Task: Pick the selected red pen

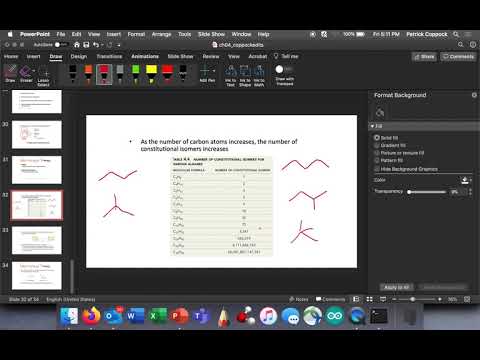Action: point(104,74)
